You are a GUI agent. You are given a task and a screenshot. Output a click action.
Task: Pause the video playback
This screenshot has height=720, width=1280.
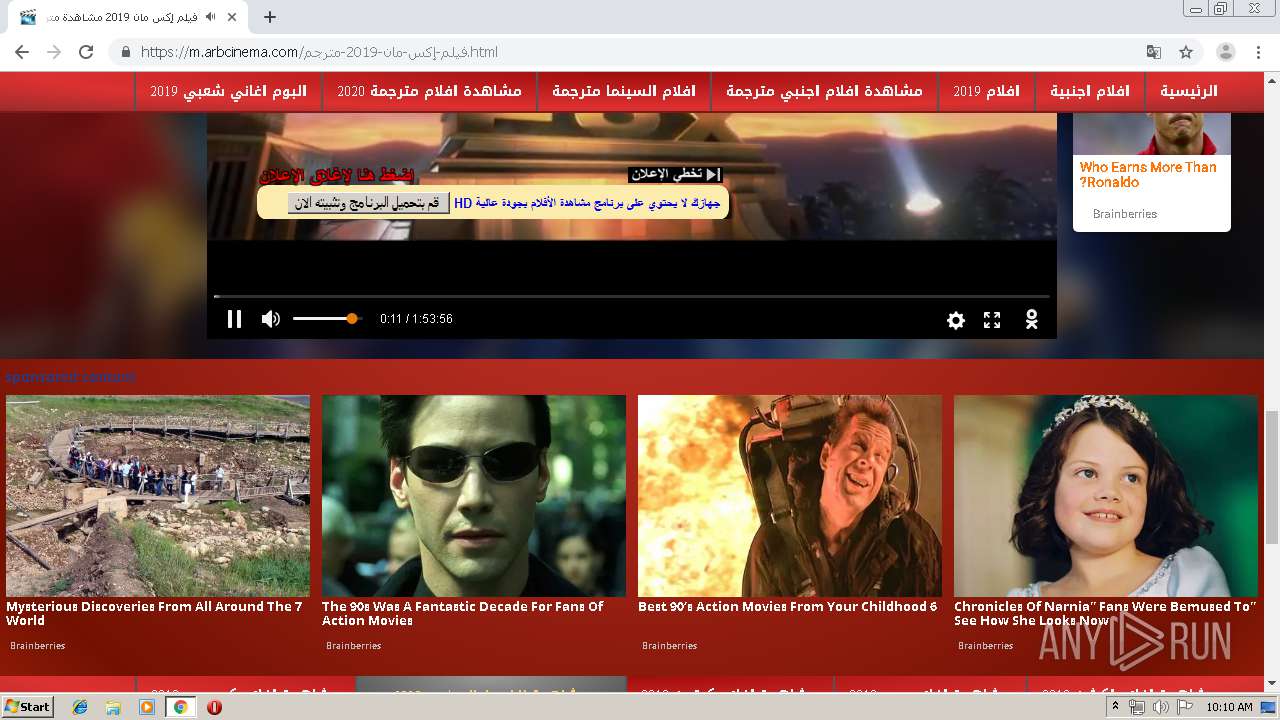point(234,319)
